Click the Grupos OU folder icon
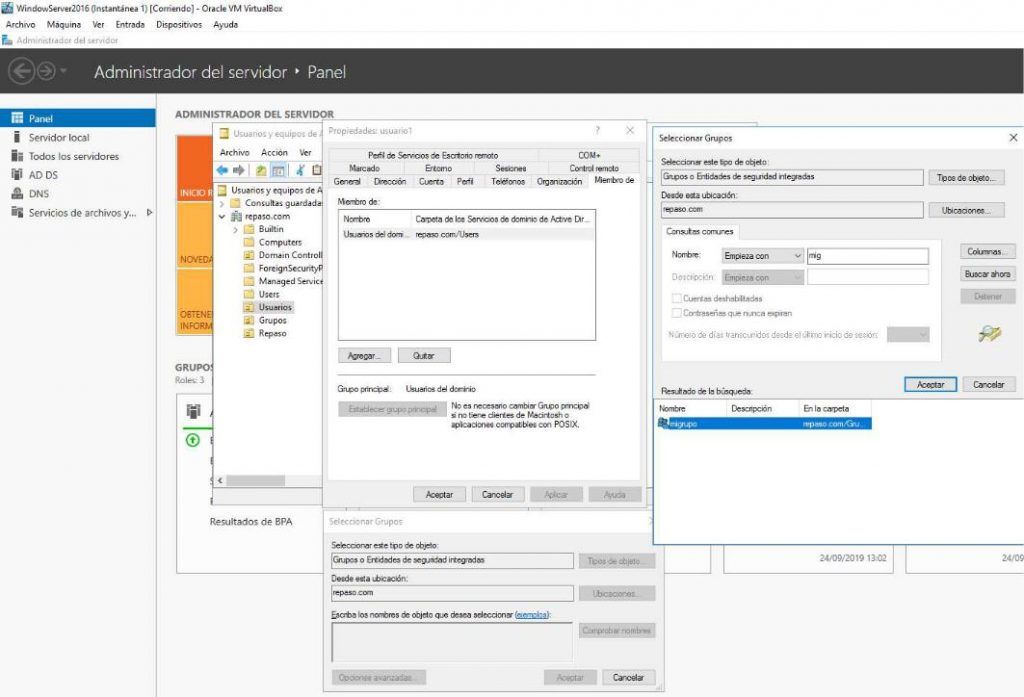1024x697 pixels. 249,321
